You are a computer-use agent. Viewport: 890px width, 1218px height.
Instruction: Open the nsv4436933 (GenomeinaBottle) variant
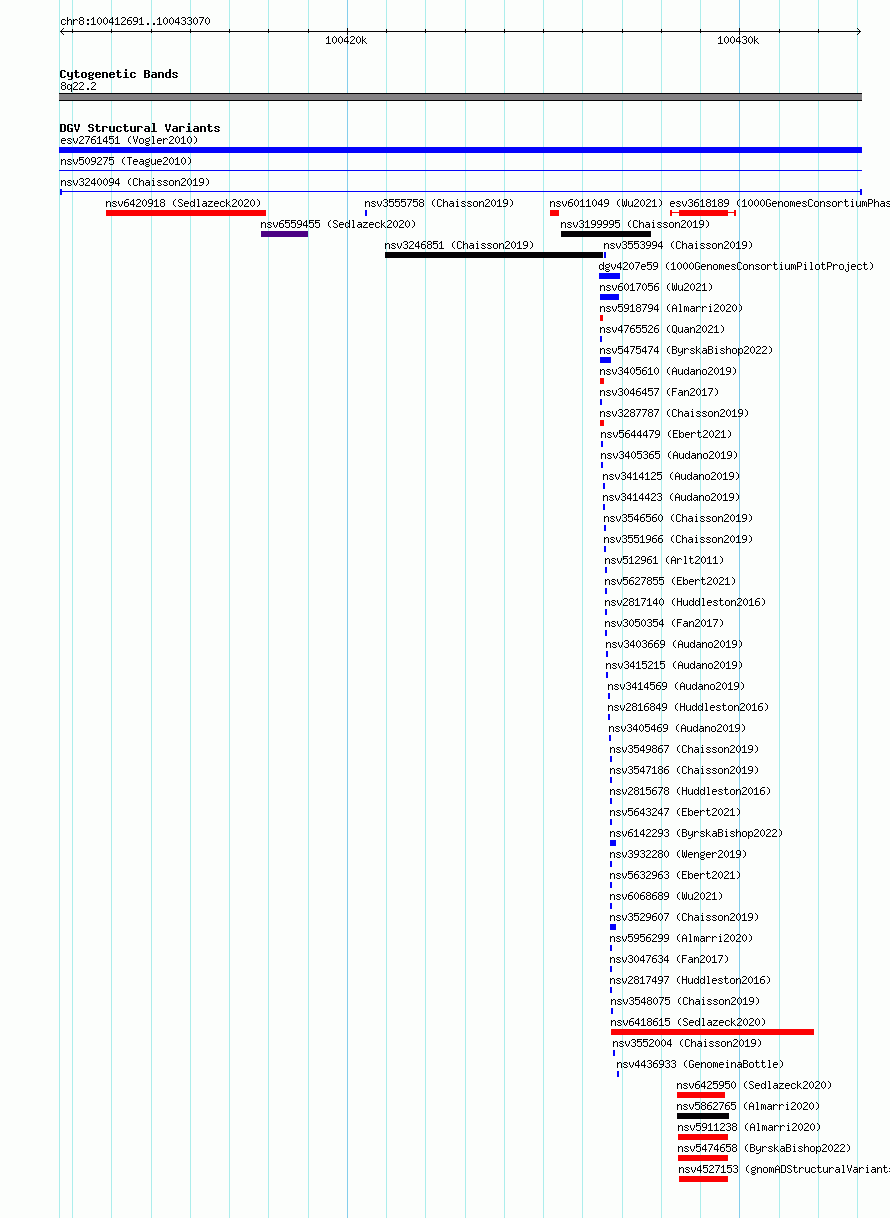click(700, 1064)
